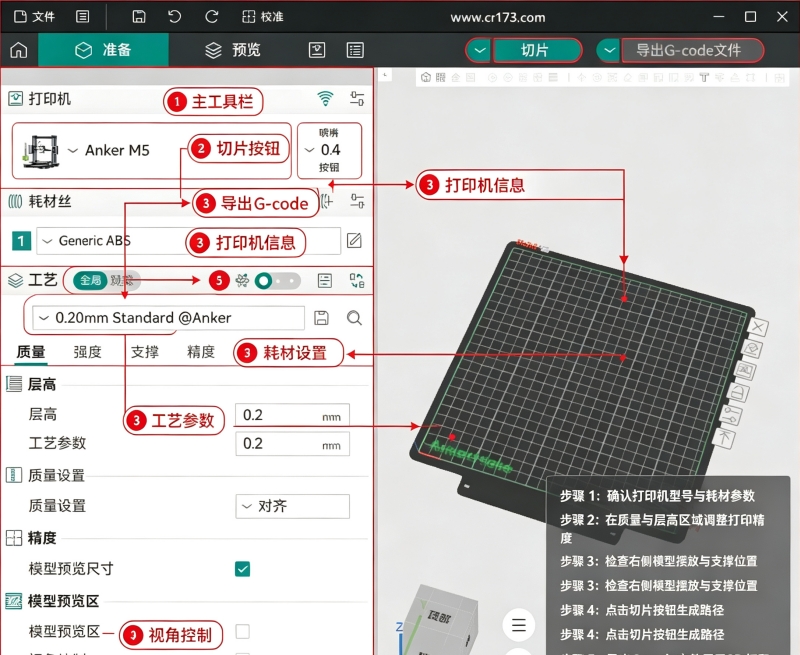Select the 强度 settings tab
The width and height of the screenshot is (800, 655).
tap(87, 352)
